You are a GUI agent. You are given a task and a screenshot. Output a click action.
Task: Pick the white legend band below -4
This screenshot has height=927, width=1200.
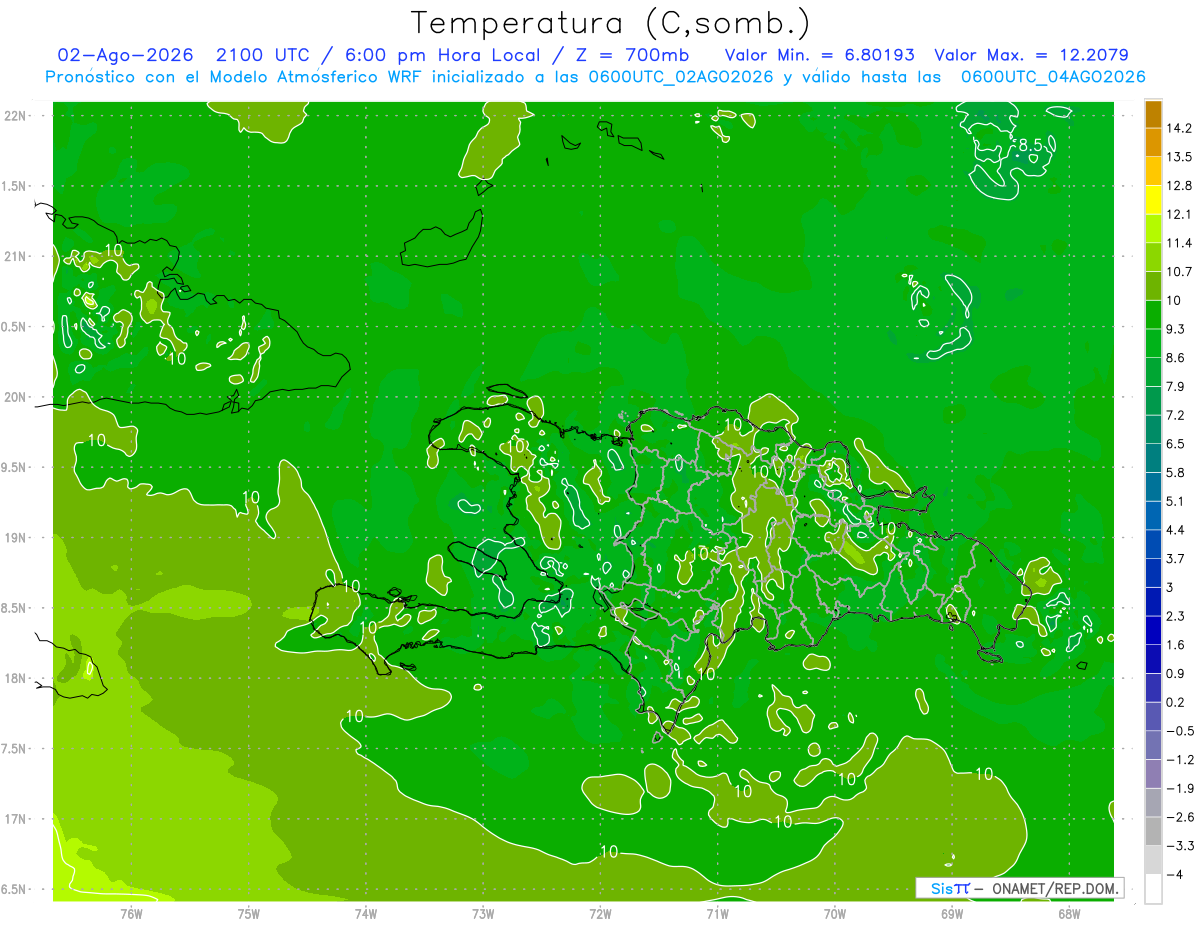coord(1153,889)
